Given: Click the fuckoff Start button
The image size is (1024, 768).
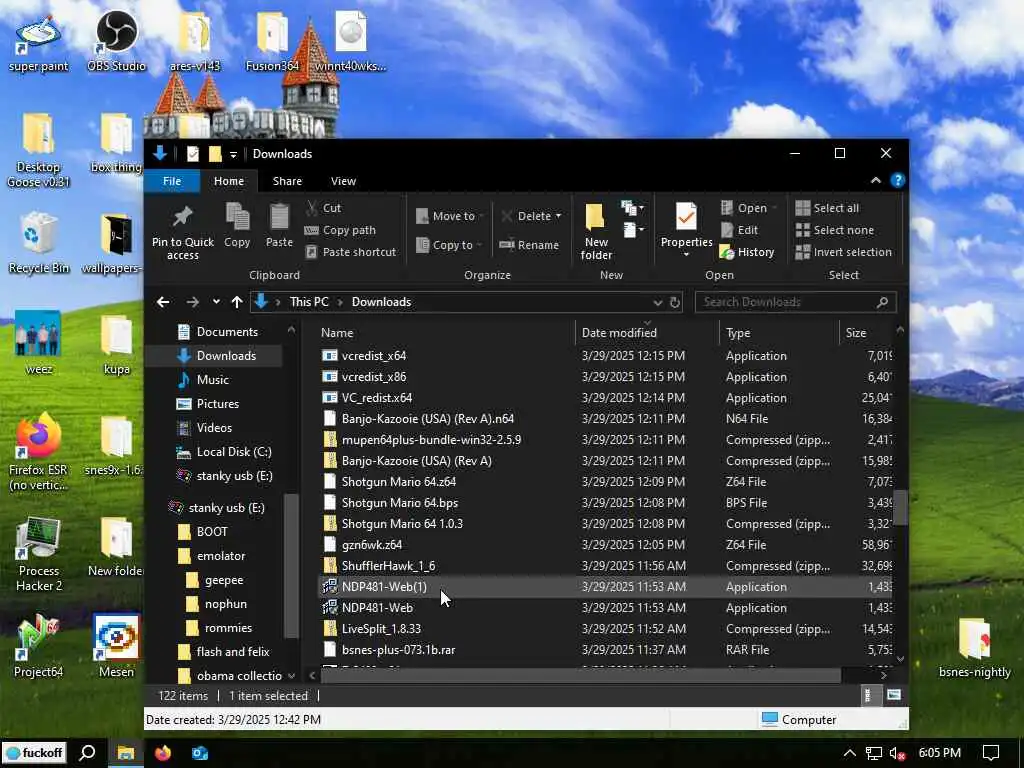Looking at the screenshot, I should pyautogui.click(x=34, y=753).
